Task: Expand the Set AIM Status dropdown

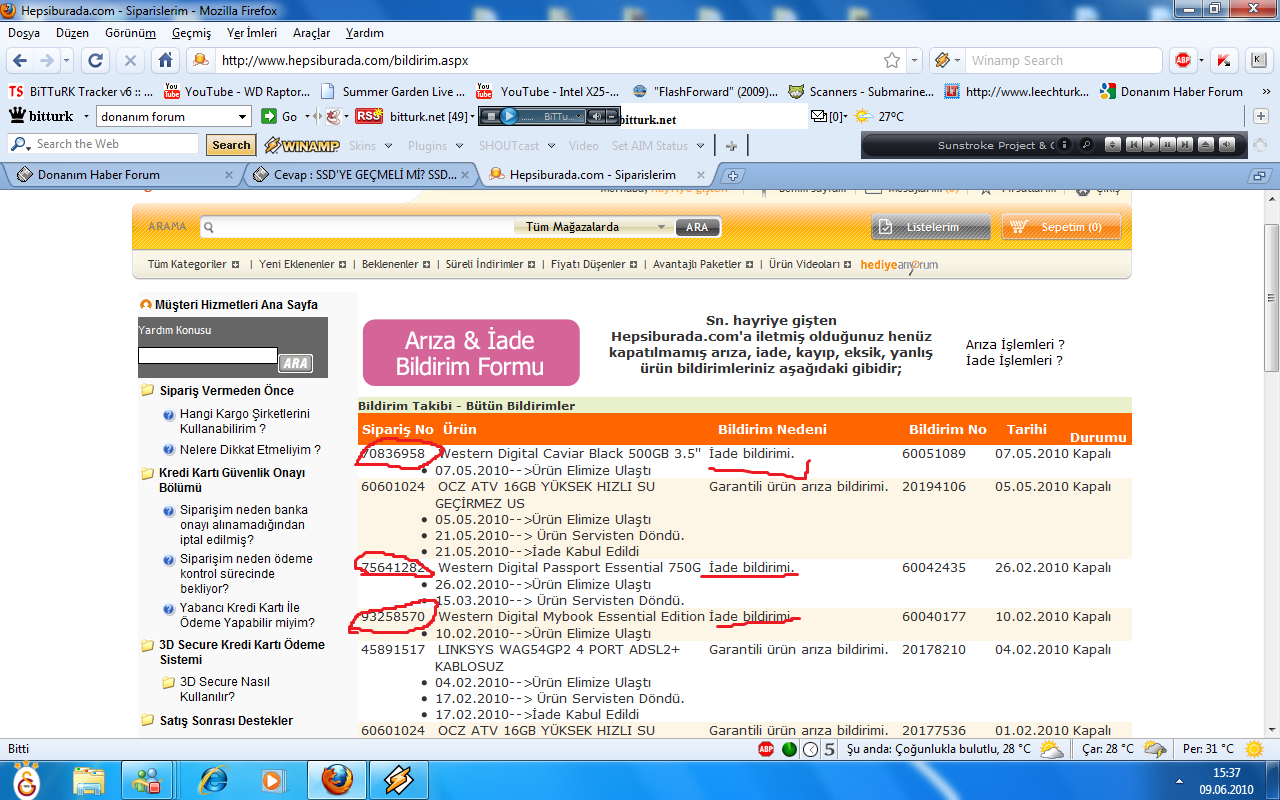Action: click(659, 146)
